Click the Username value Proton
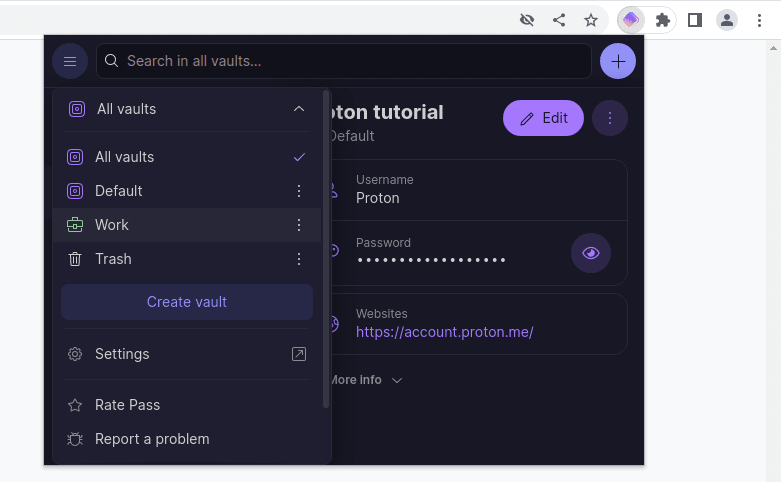 [378, 198]
